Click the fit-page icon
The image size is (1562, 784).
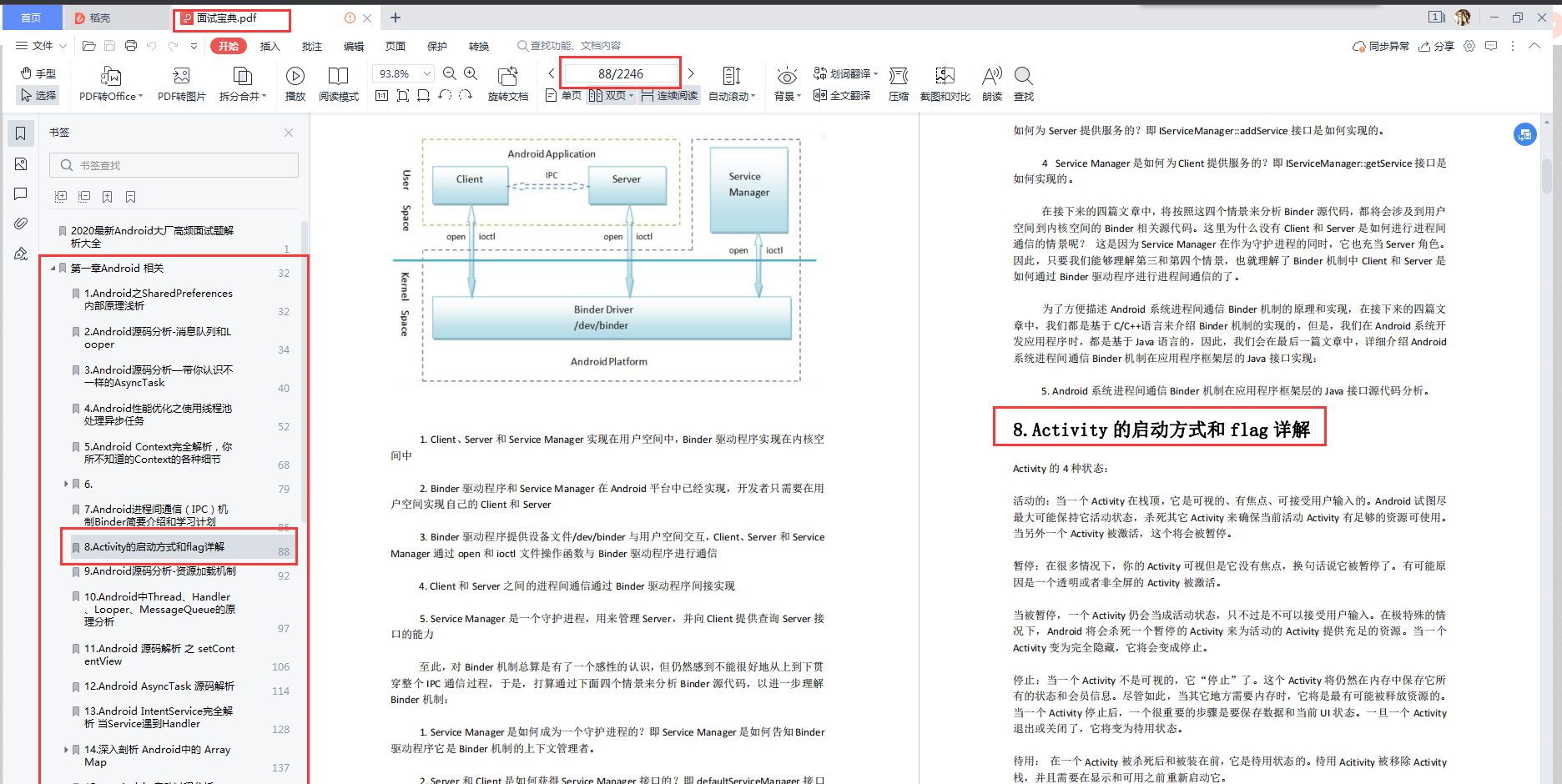(x=403, y=95)
